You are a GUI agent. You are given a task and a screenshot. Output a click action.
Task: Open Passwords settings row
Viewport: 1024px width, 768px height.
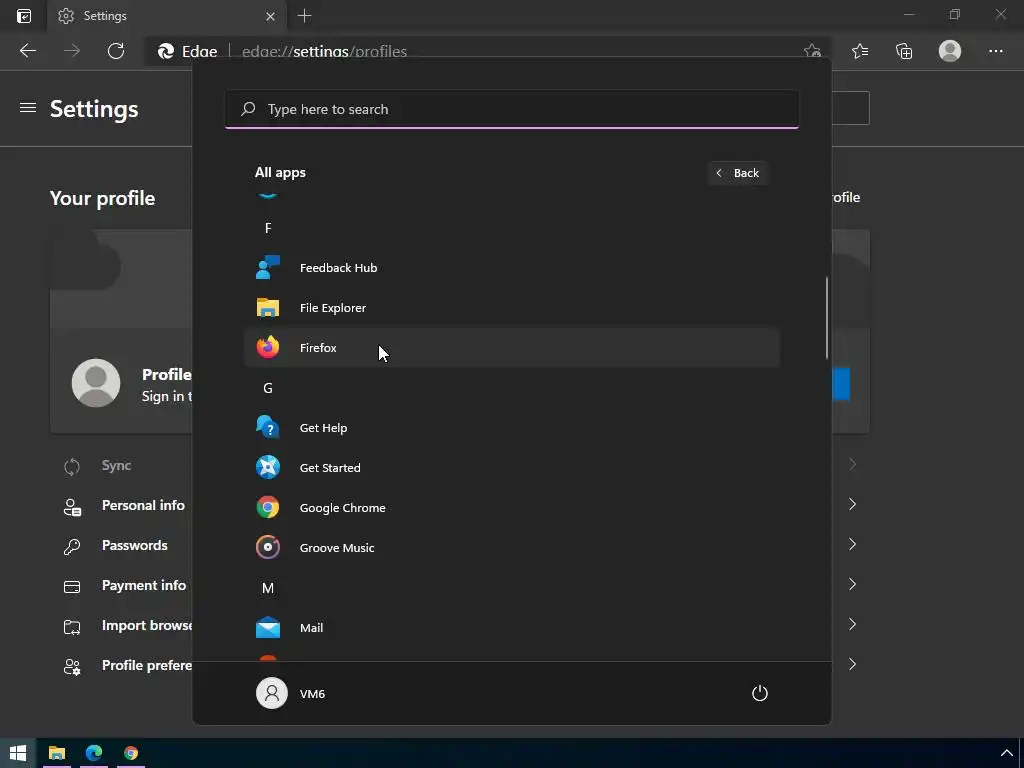pyautogui.click(x=135, y=545)
